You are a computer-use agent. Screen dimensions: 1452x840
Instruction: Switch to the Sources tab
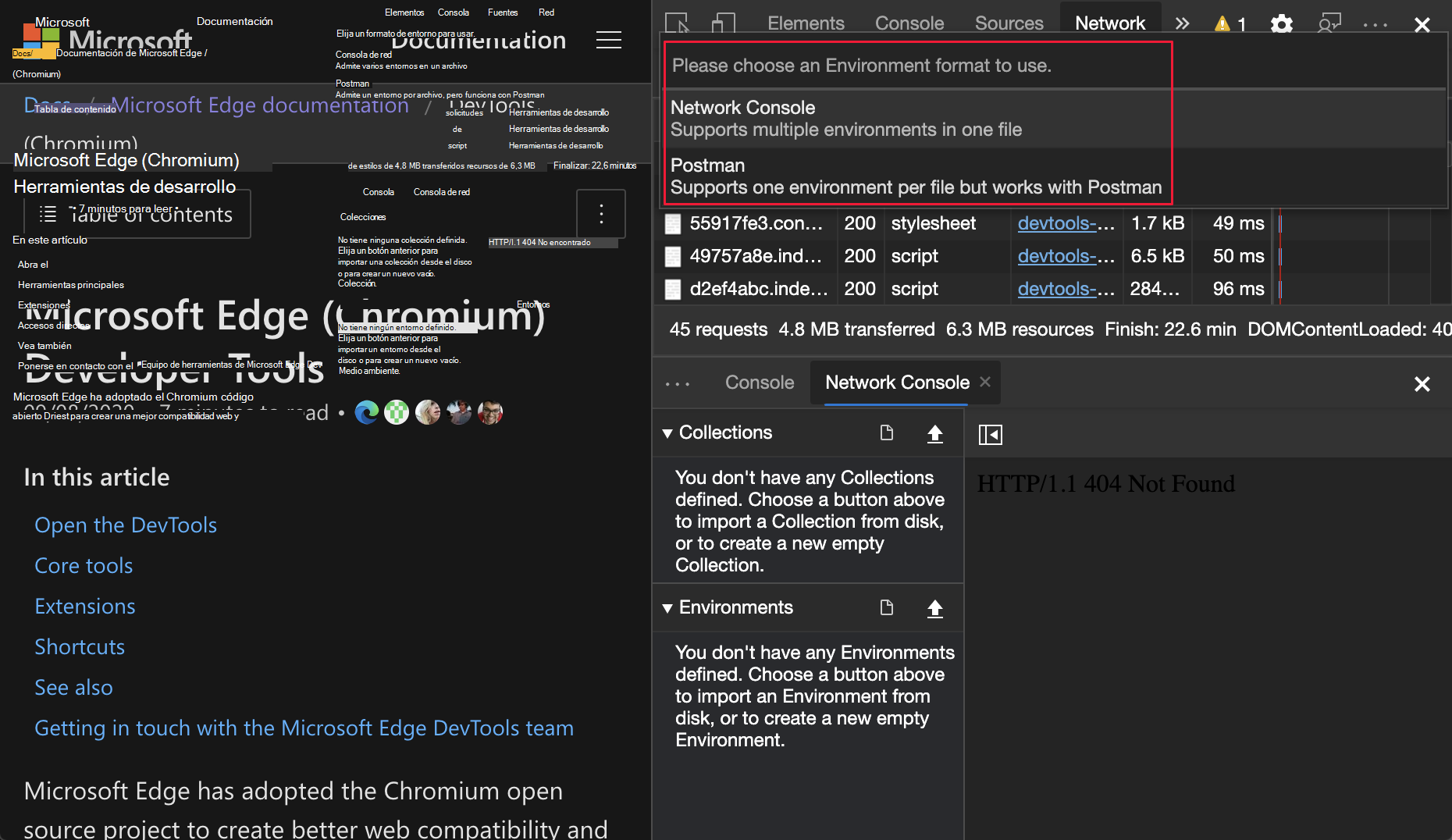pyautogui.click(x=1009, y=23)
